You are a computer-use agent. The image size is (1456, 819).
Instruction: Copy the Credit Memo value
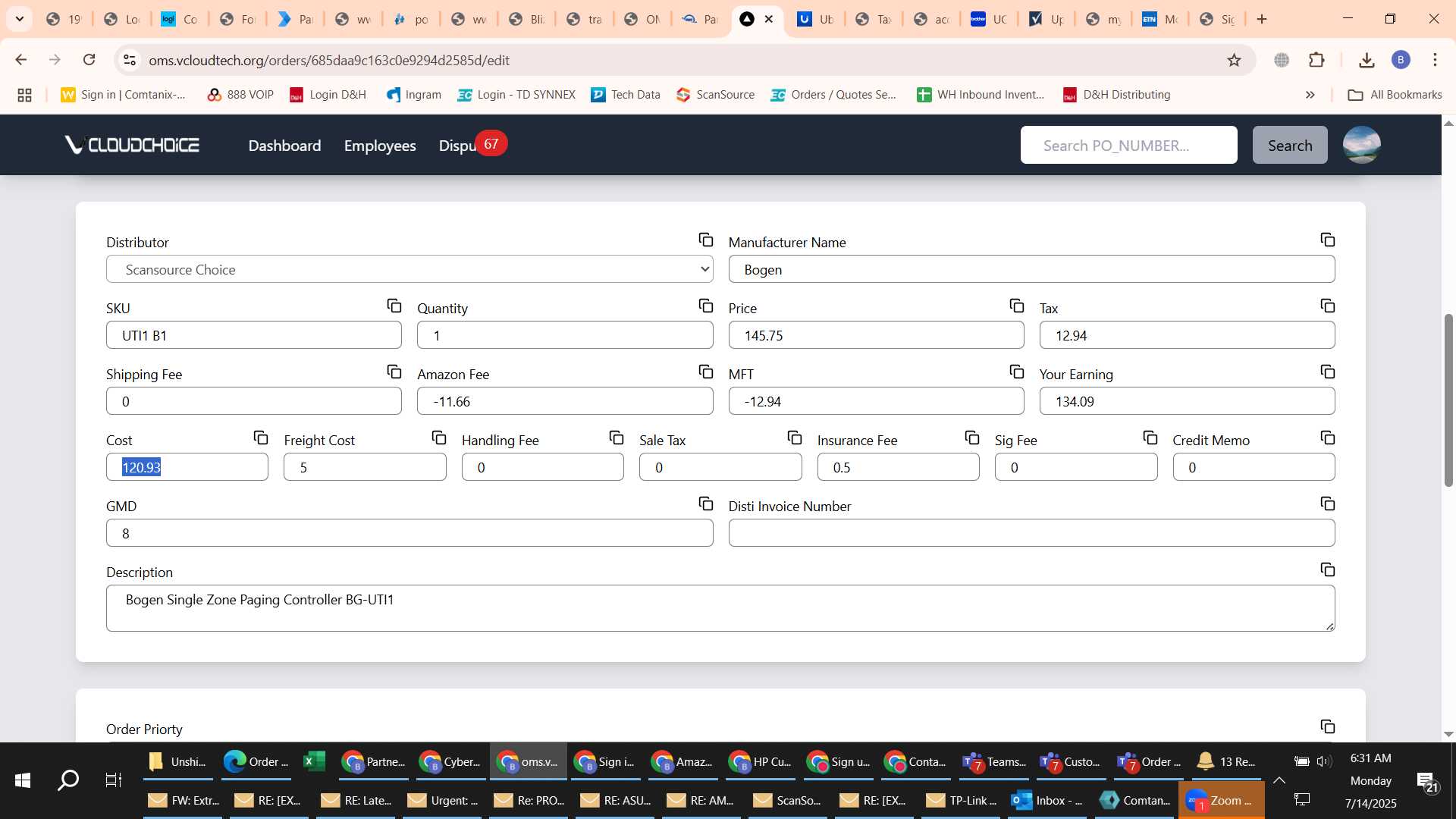pos(1328,438)
